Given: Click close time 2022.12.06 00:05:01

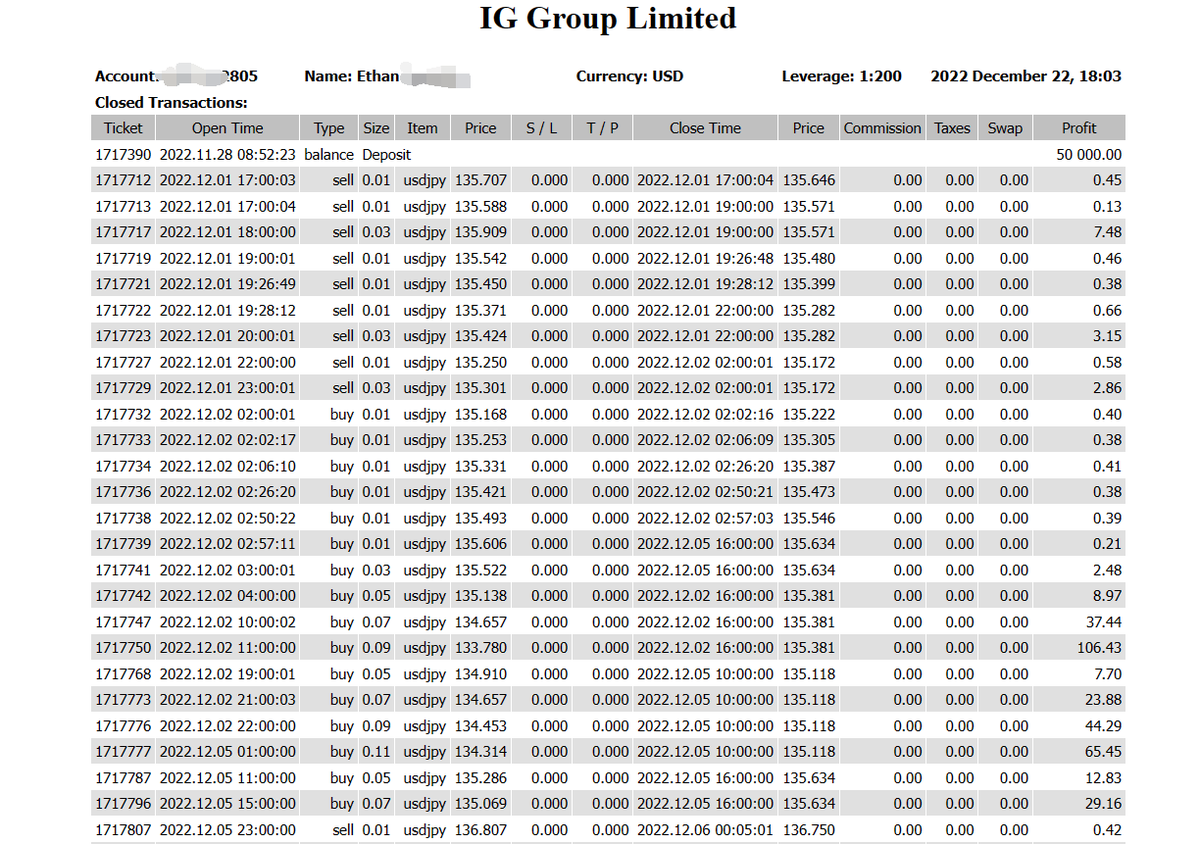Looking at the screenshot, I should tap(705, 830).
